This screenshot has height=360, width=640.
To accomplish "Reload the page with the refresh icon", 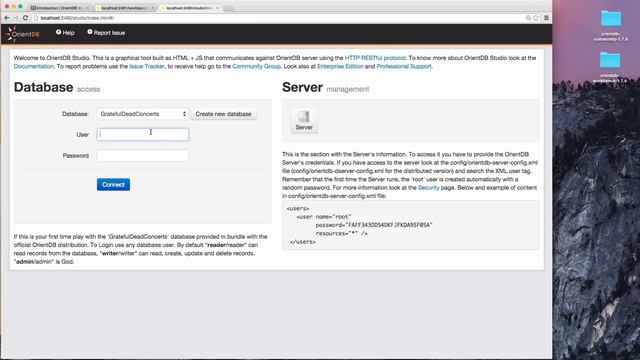I will 25,18.
